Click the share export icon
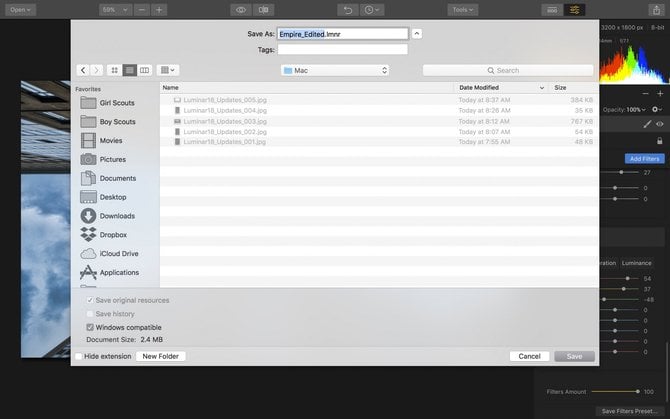Image resolution: width=670 pixels, height=419 pixels. [x=656, y=10]
